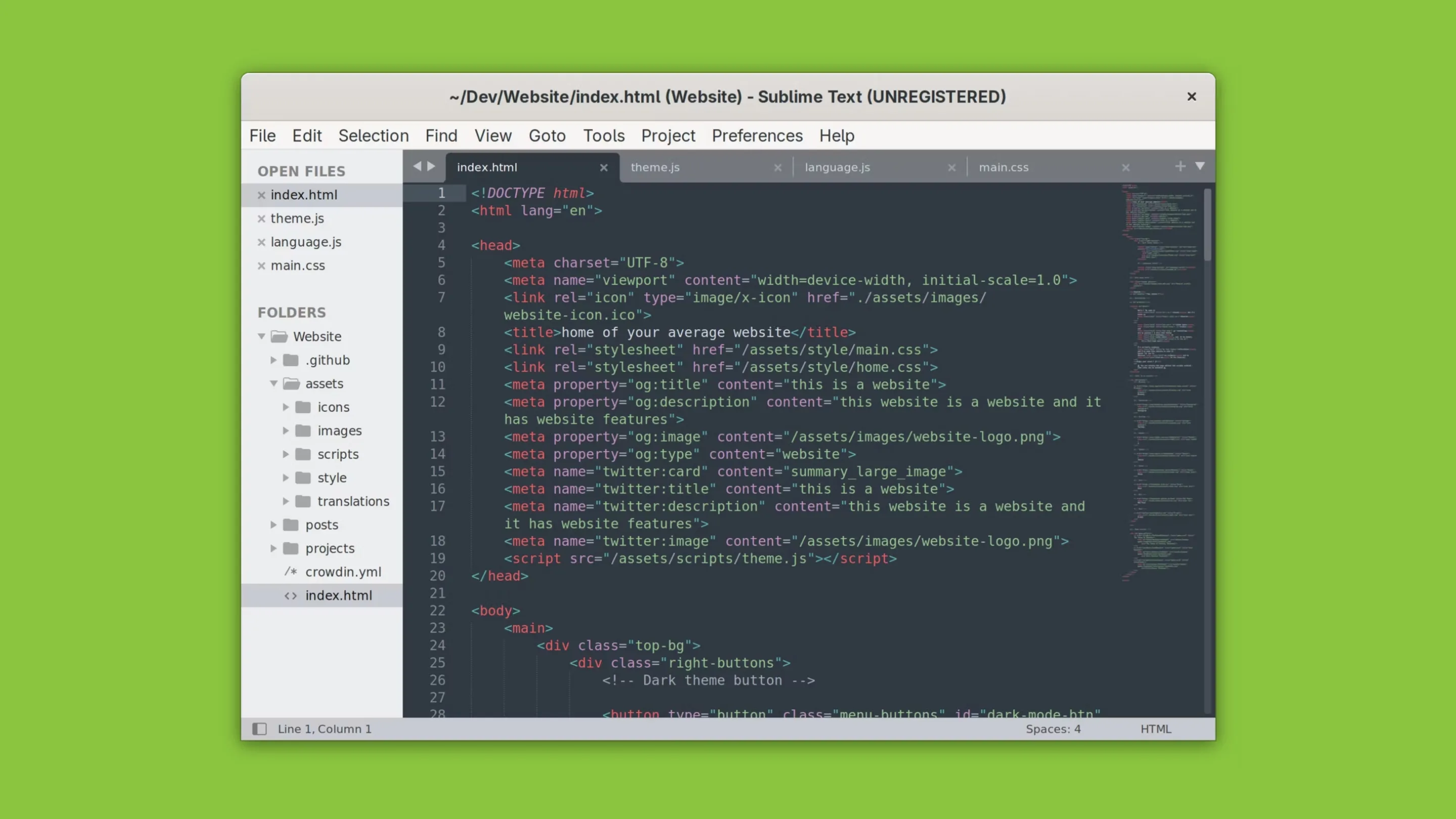
Task: Expand the .github folder
Action: tap(274, 360)
